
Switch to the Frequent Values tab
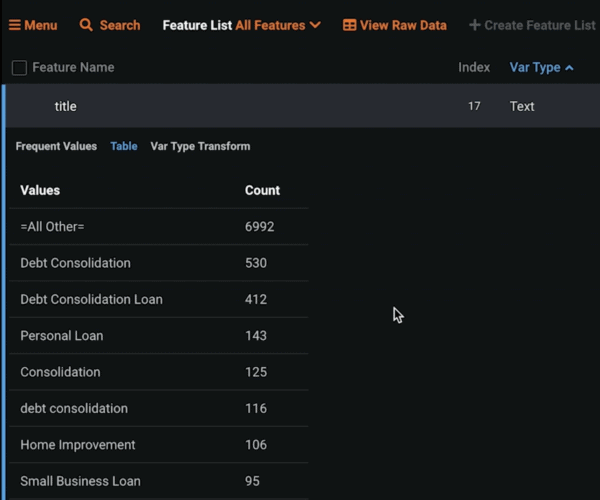tap(56, 146)
